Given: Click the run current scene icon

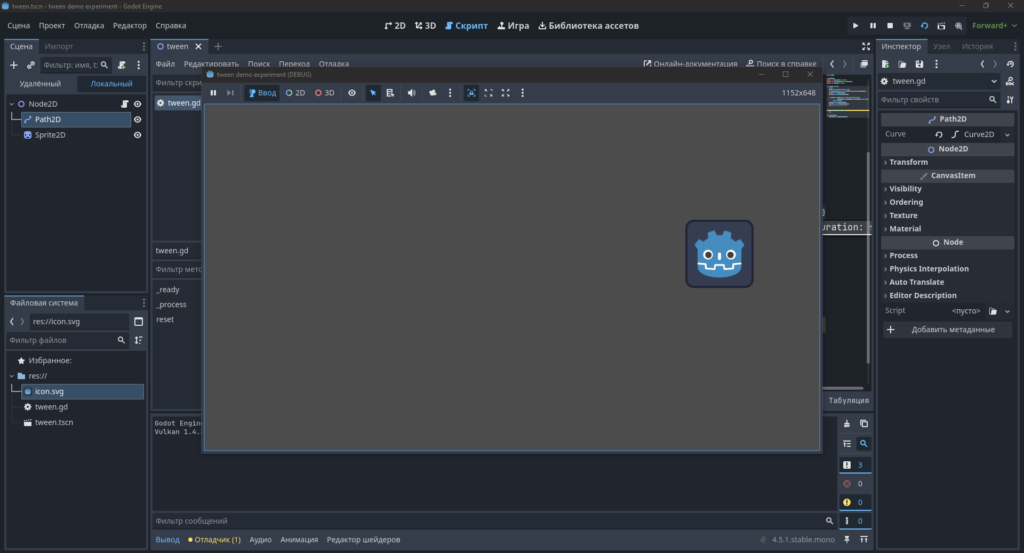Looking at the screenshot, I should [x=941, y=25].
